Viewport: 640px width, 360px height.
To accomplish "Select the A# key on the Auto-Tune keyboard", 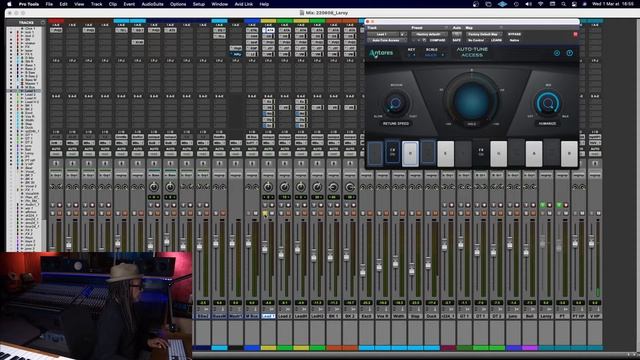I will pos(551,152).
